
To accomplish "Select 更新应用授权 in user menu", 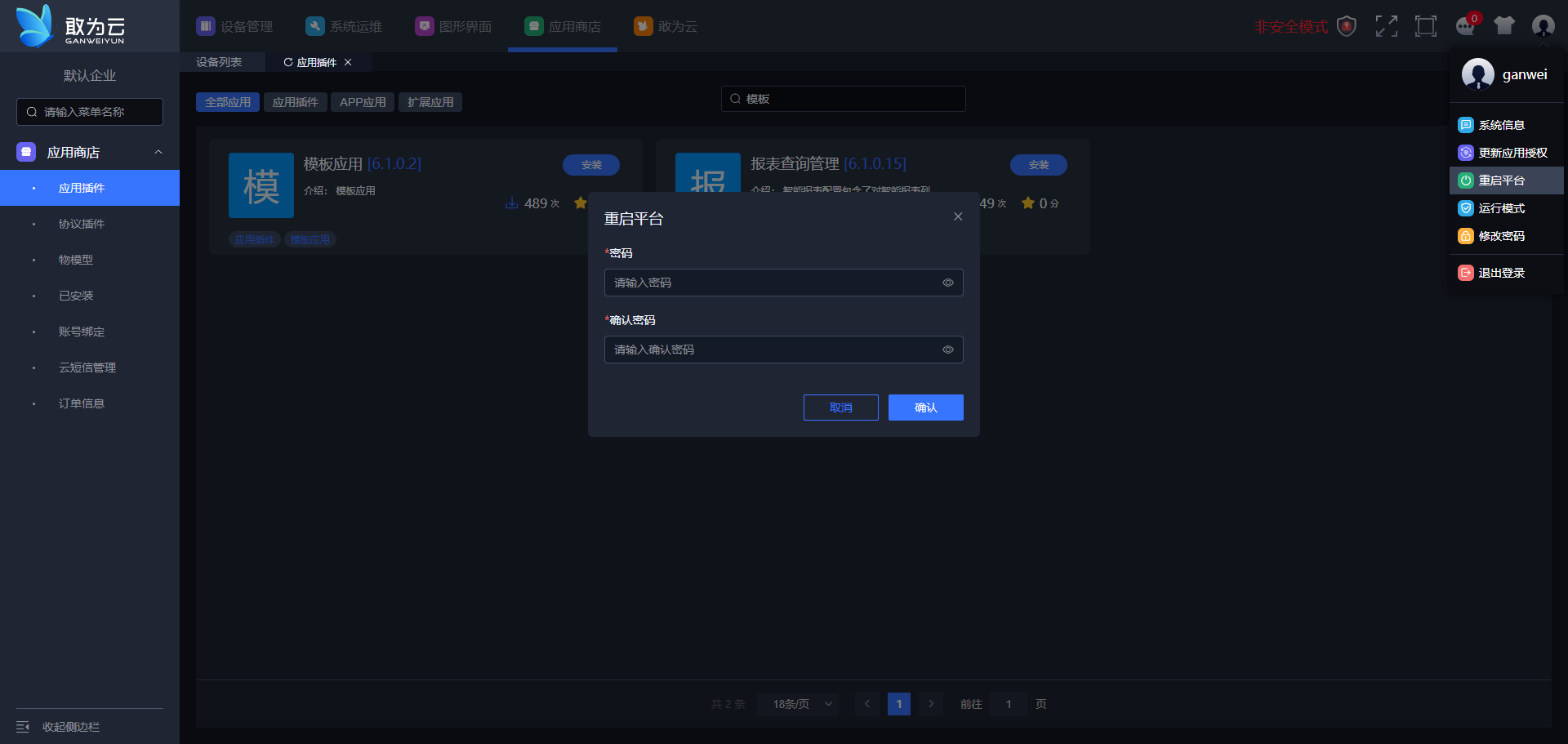I will [x=1507, y=153].
